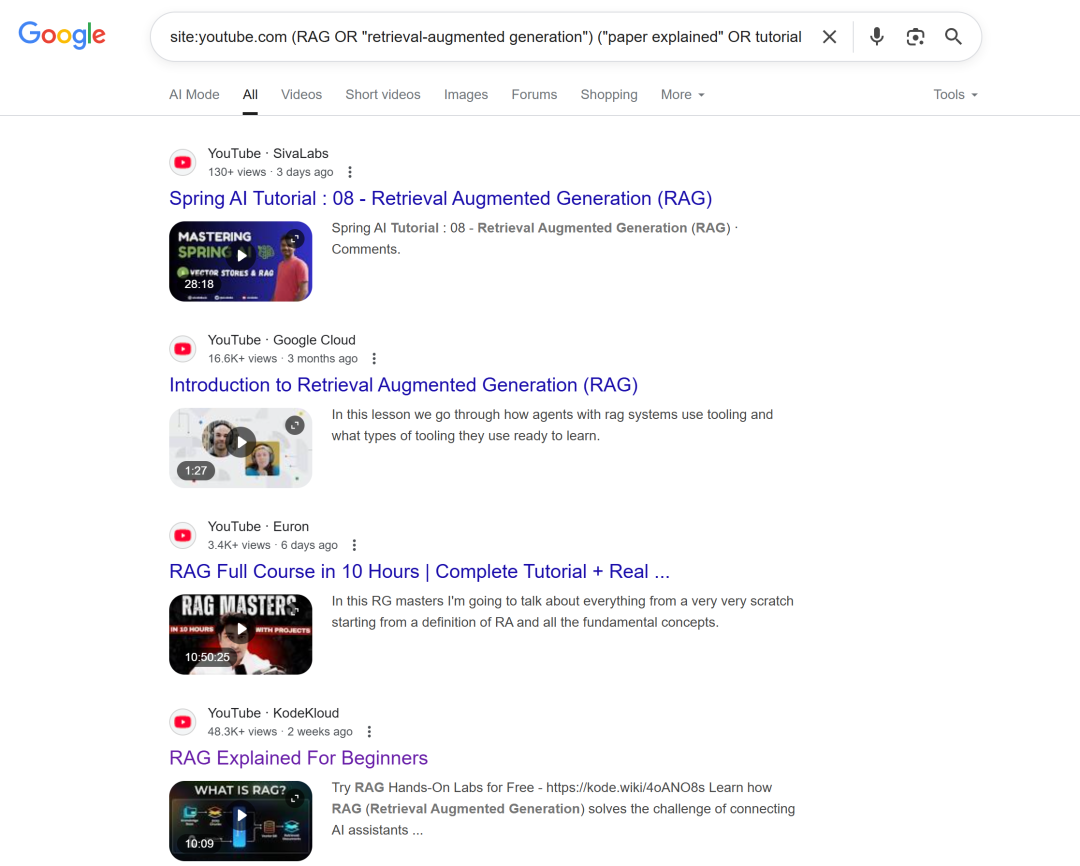Open Spring AI Tutorial 08 RAG link
1080x866 pixels.
tap(440, 198)
